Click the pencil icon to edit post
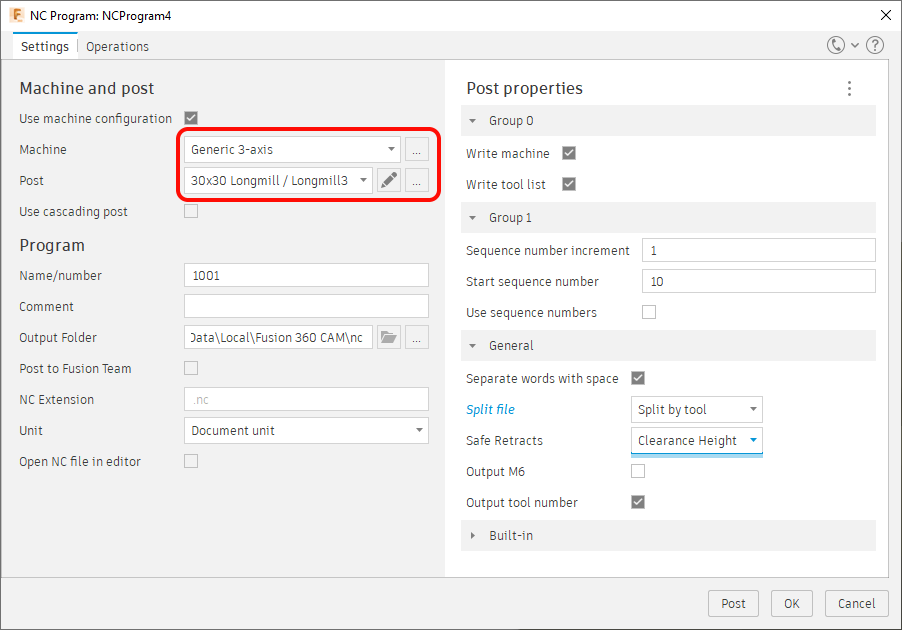The image size is (902, 630). [x=389, y=181]
